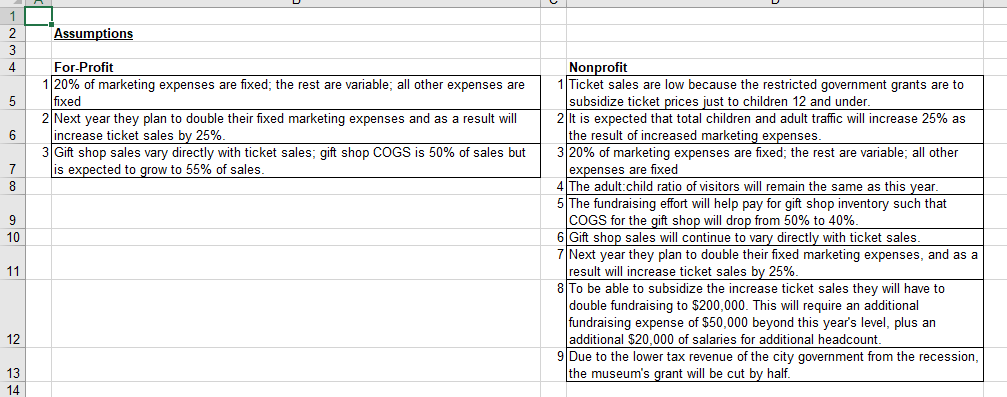Viewport: 1007px width, 397px height.
Task: Select row header 12
Action: (12, 313)
